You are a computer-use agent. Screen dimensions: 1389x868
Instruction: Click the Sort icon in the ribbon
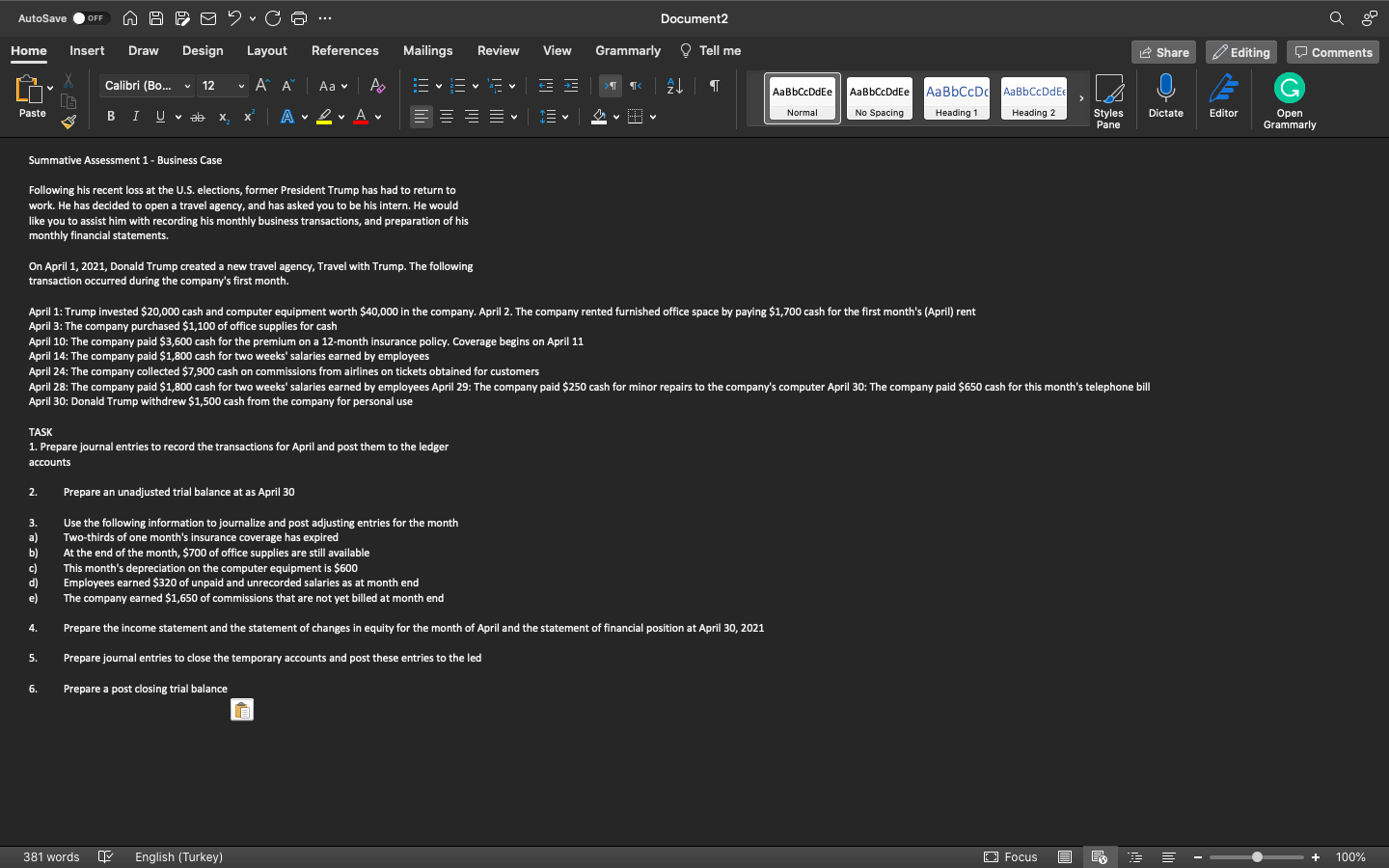point(672,86)
